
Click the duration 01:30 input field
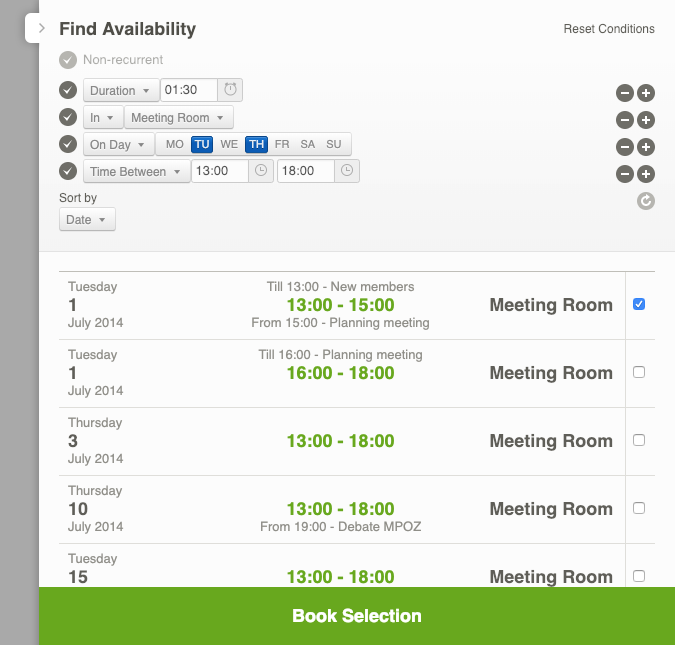189,90
